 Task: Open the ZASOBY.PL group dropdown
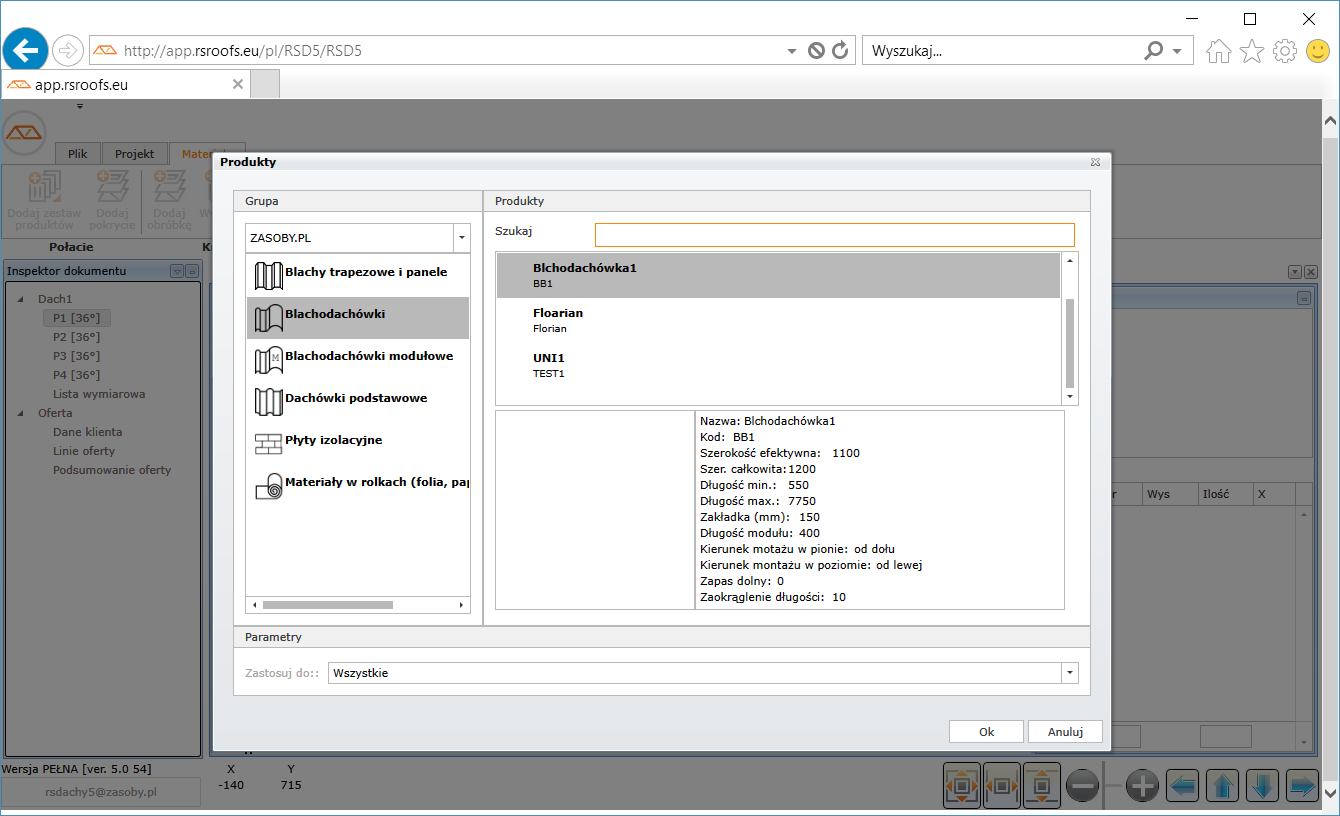tap(461, 238)
